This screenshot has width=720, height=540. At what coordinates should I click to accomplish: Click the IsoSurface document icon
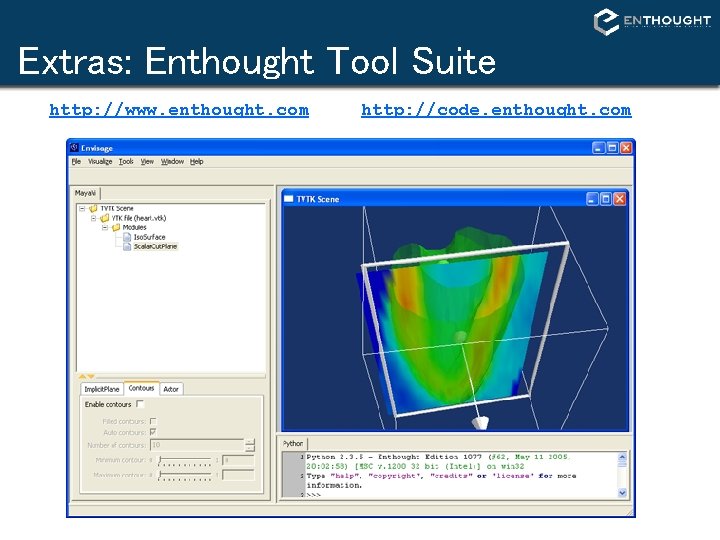point(127,237)
